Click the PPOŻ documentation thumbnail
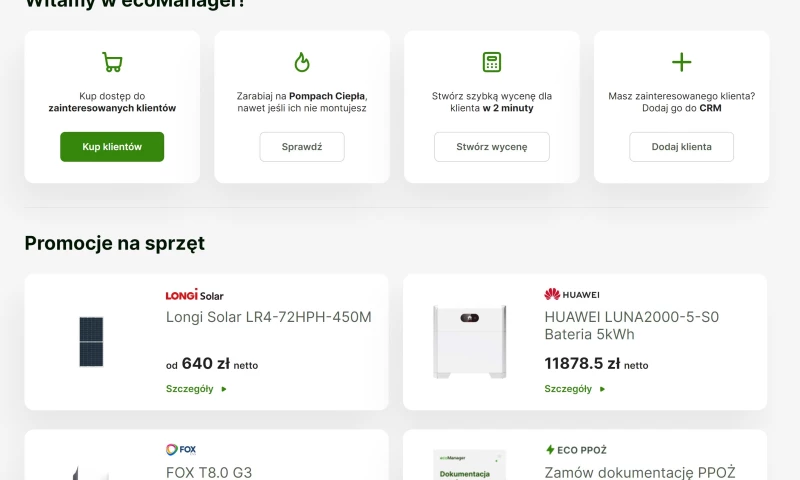This screenshot has height=480, width=800. [469, 465]
